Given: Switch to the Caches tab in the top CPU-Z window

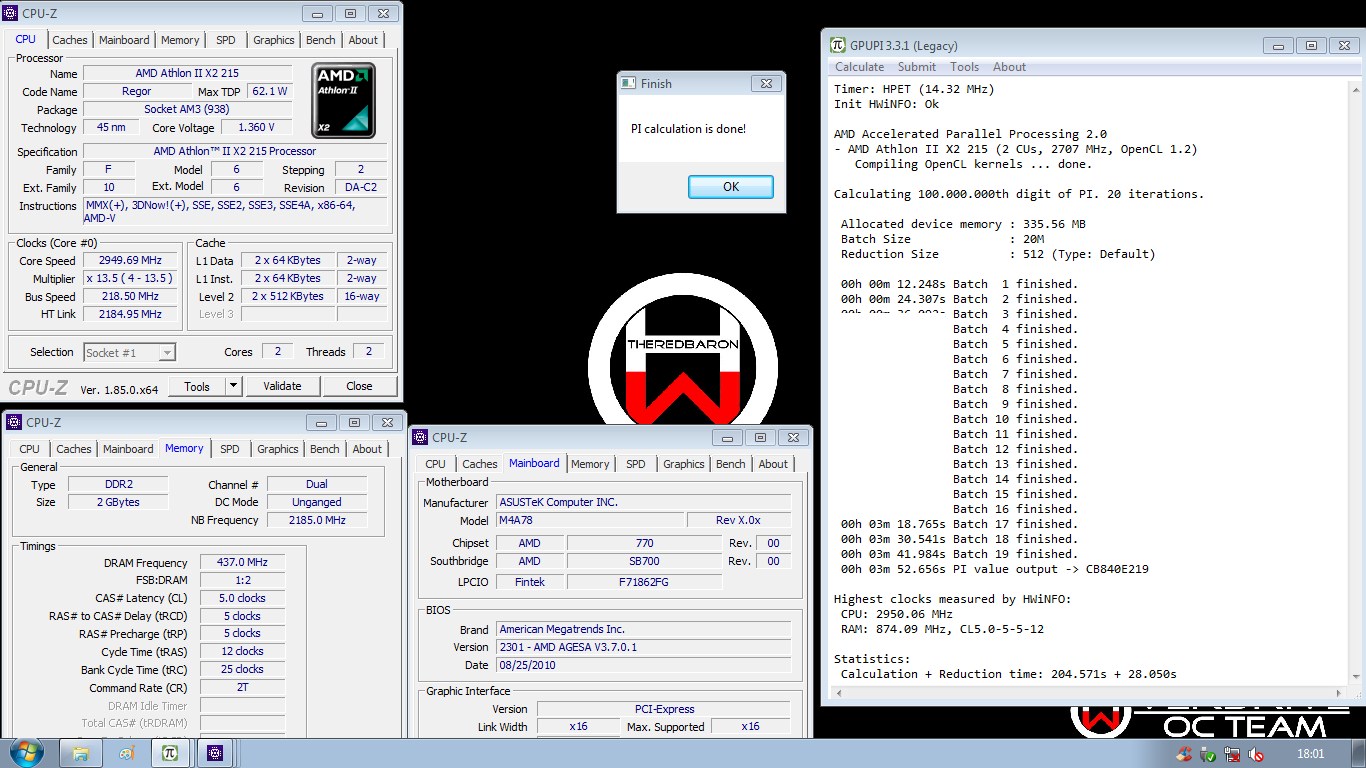Looking at the screenshot, I should click(x=70, y=40).
